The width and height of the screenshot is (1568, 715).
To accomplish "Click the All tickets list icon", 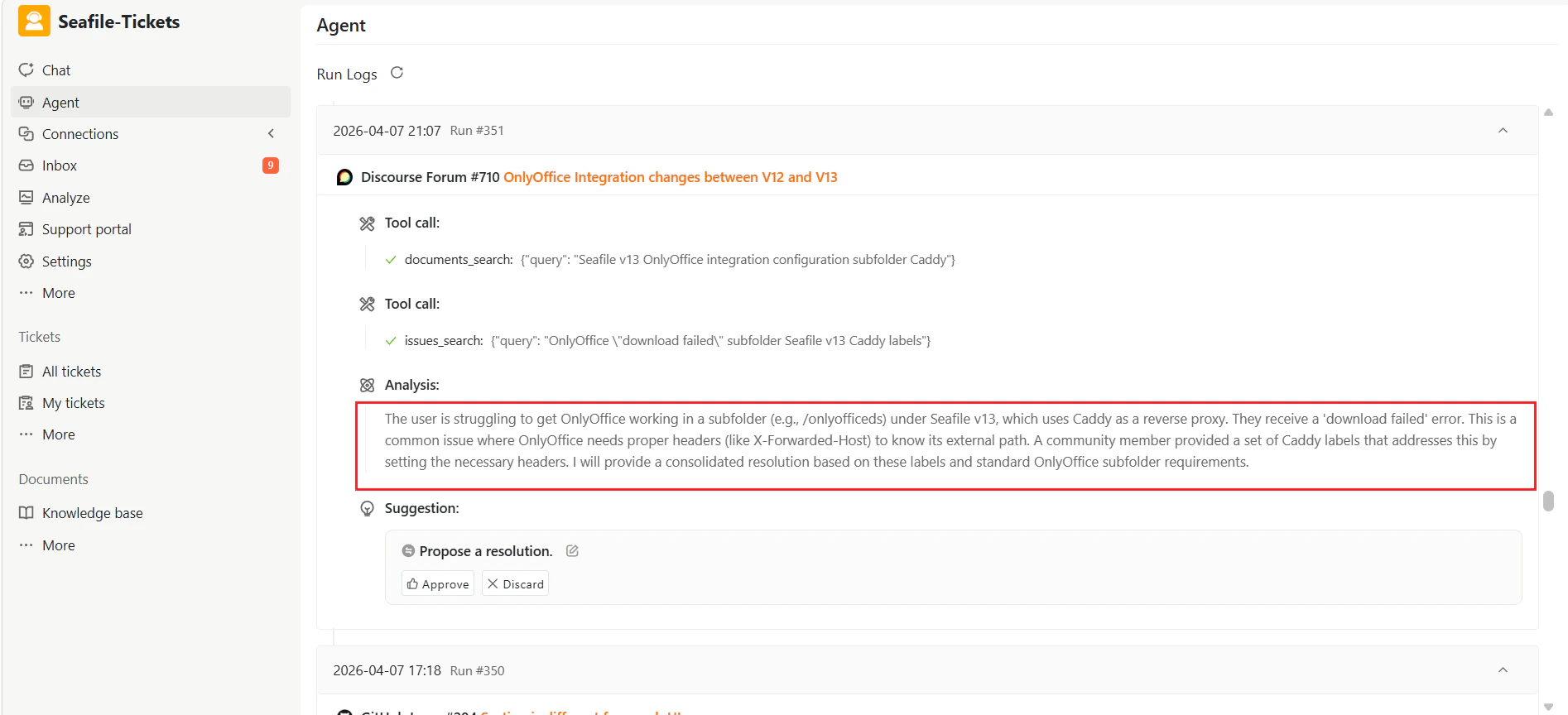I will tap(26, 371).
